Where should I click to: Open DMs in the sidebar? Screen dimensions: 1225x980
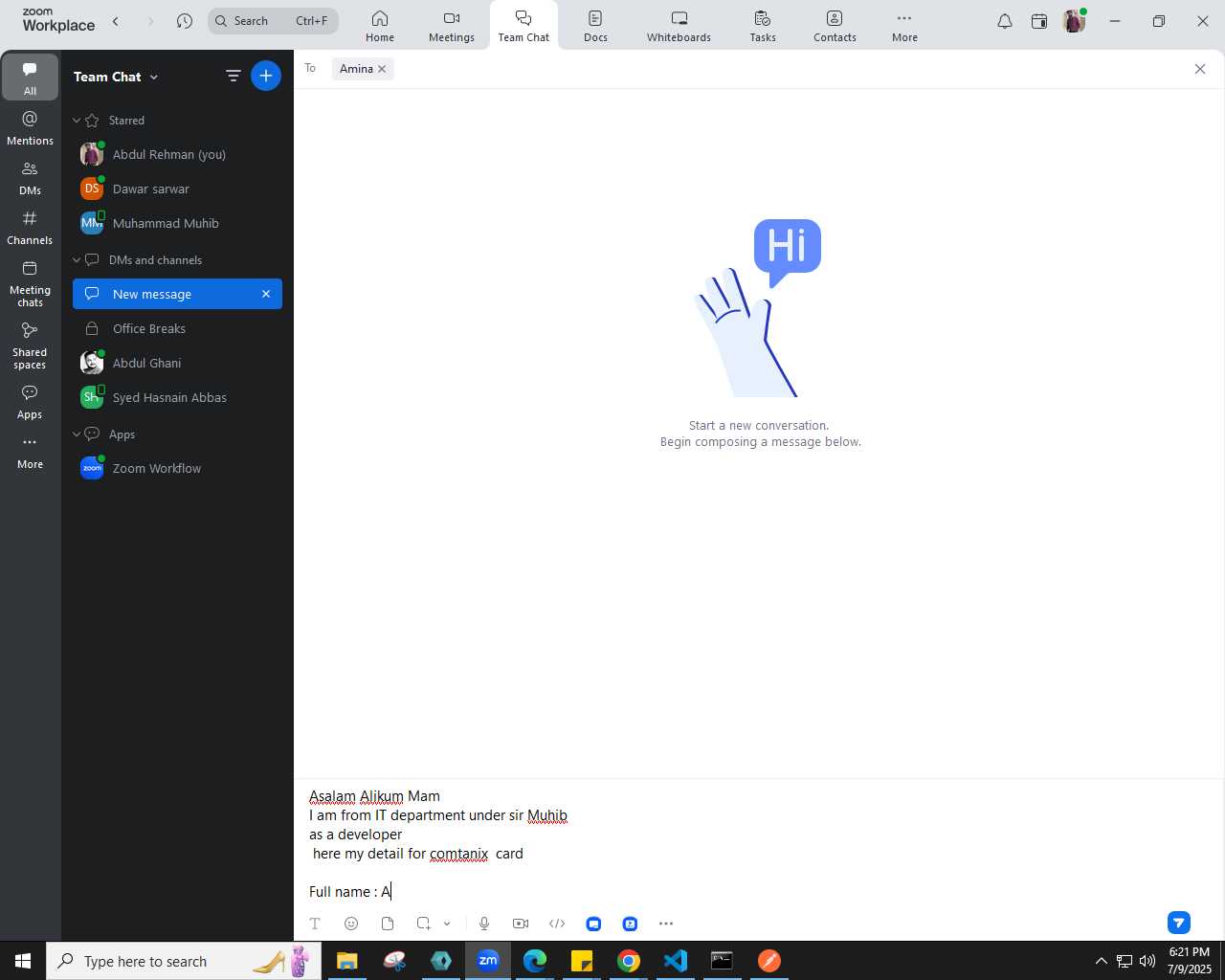tap(30, 177)
